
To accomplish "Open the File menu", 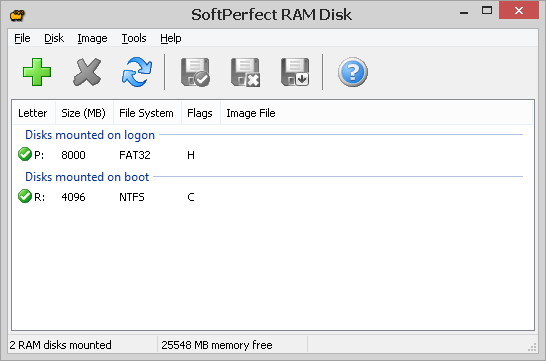I will click(22, 38).
